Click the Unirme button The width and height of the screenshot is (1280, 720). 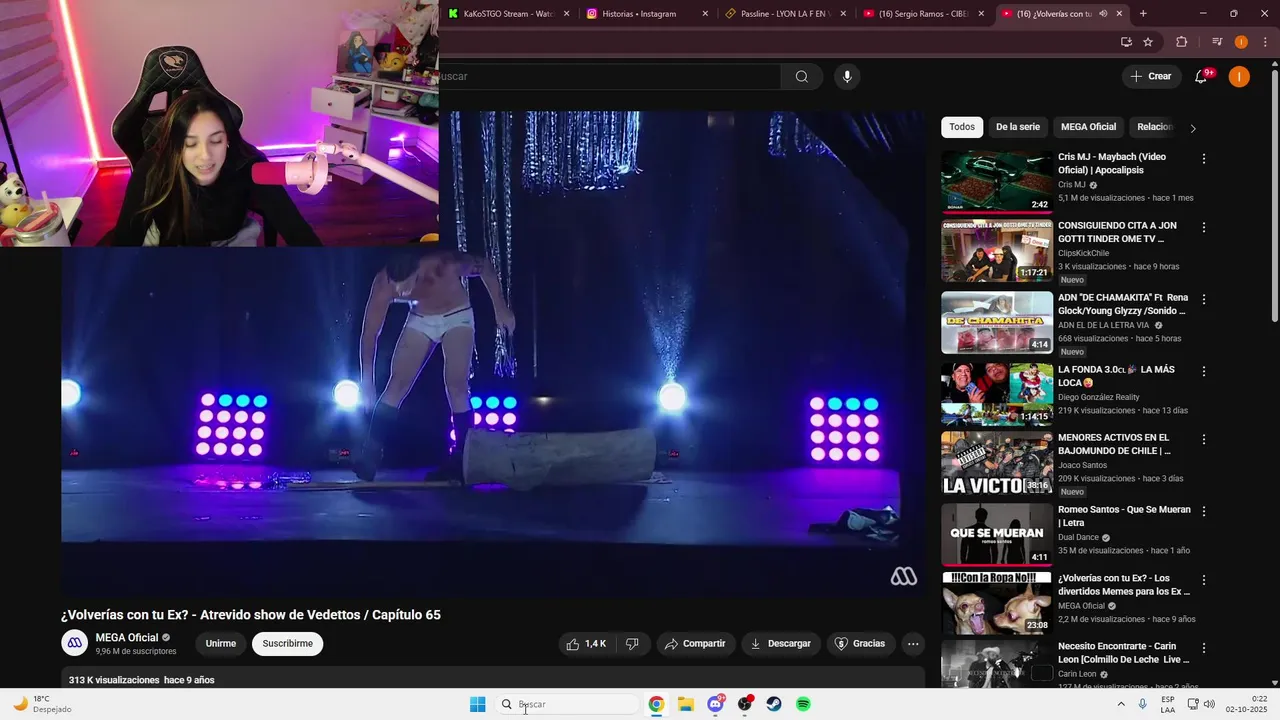point(221,644)
